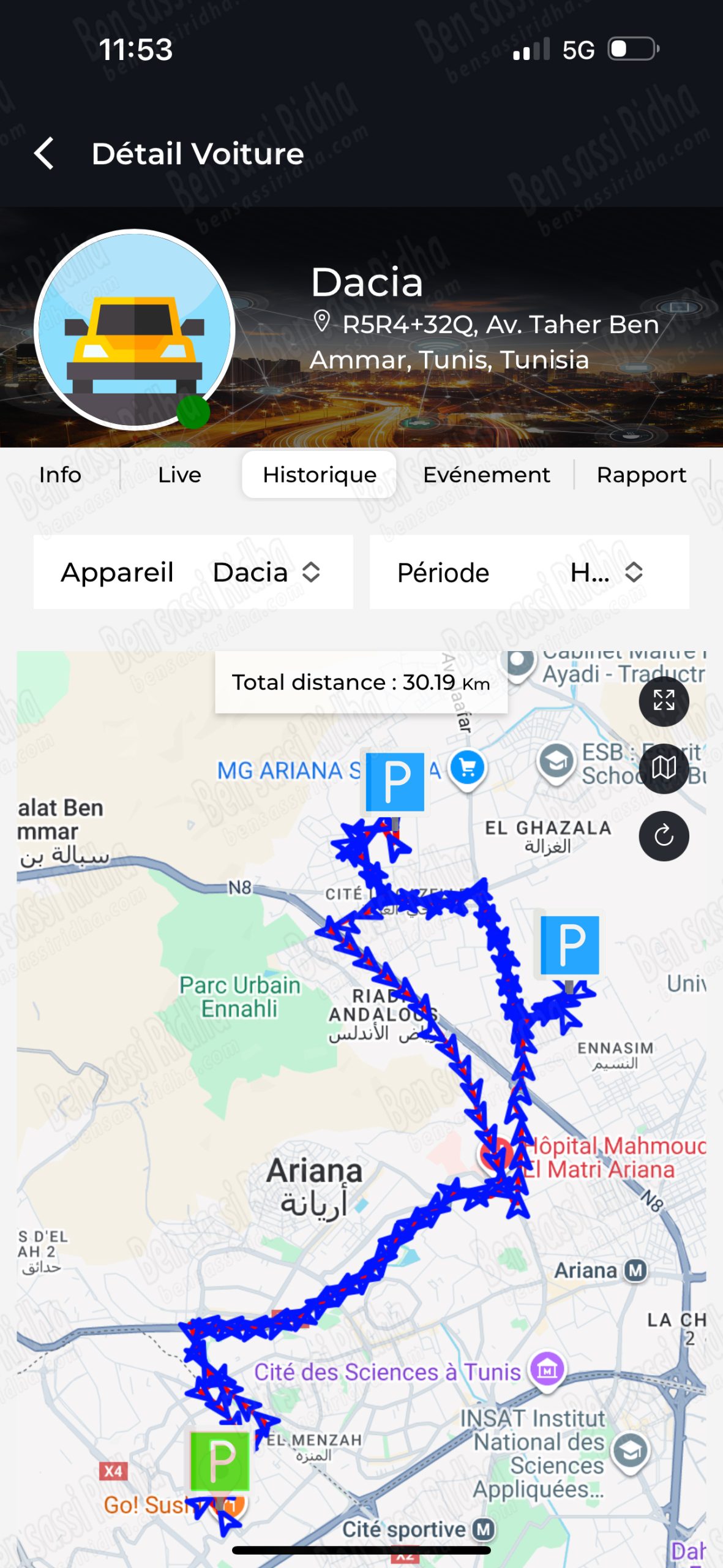723x1568 pixels.
Task: Open fullscreen map view icon
Action: pyautogui.click(x=664, y=701)
